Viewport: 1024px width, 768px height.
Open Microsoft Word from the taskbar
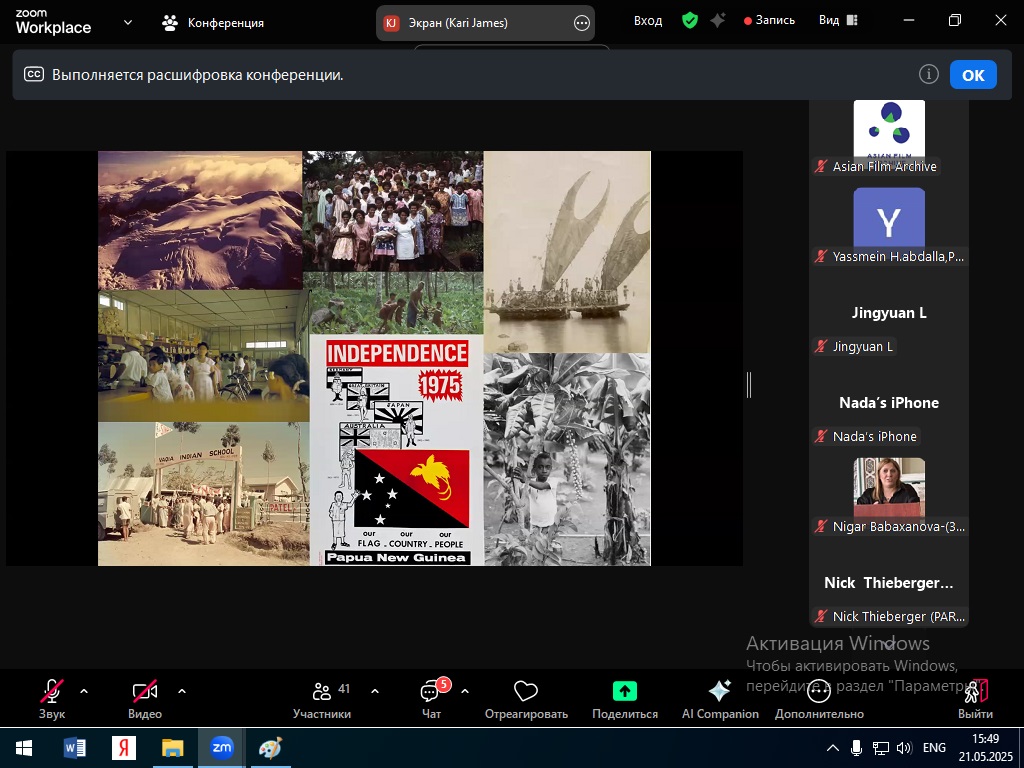(x=74, y=748)
